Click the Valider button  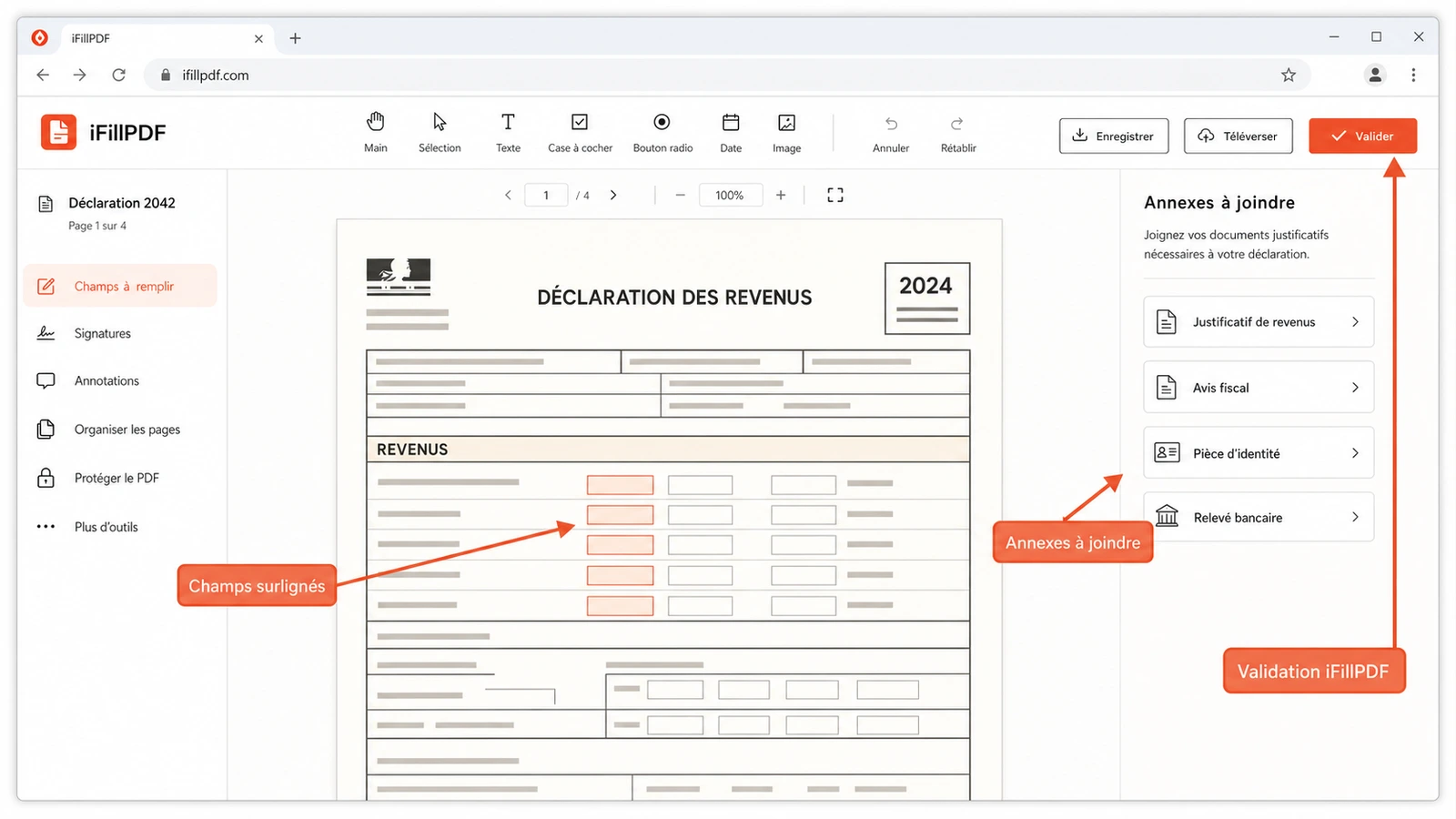tap(1363, 136)
